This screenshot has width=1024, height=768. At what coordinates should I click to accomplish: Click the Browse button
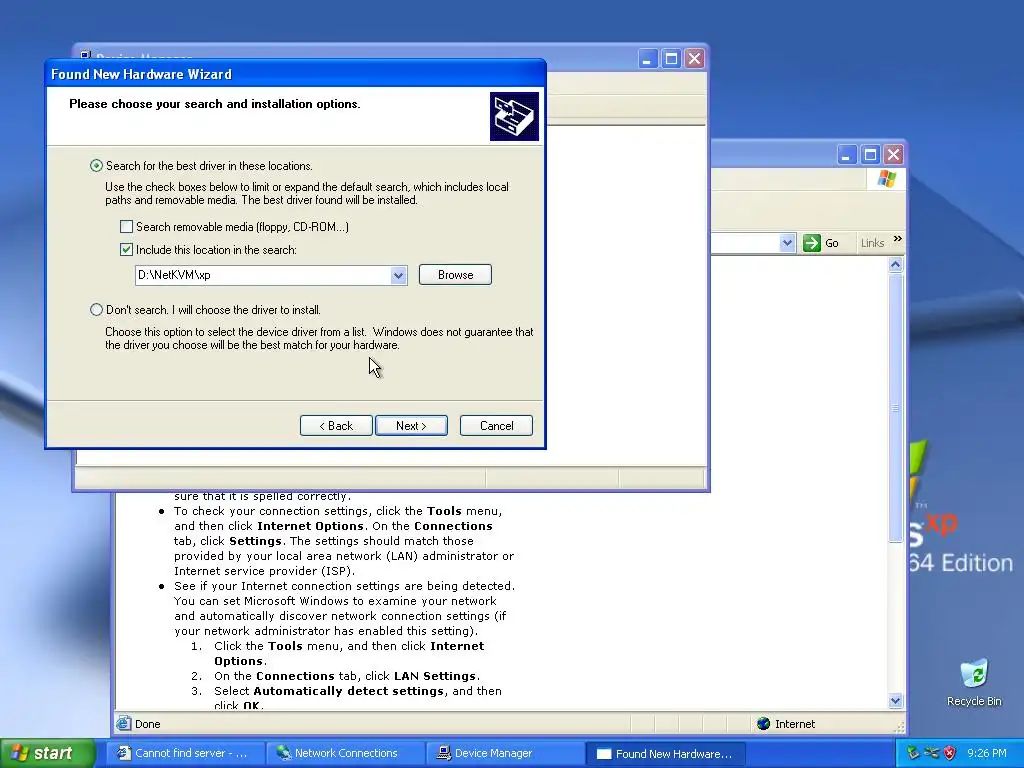pyautogui.click(x=455, y=275)
